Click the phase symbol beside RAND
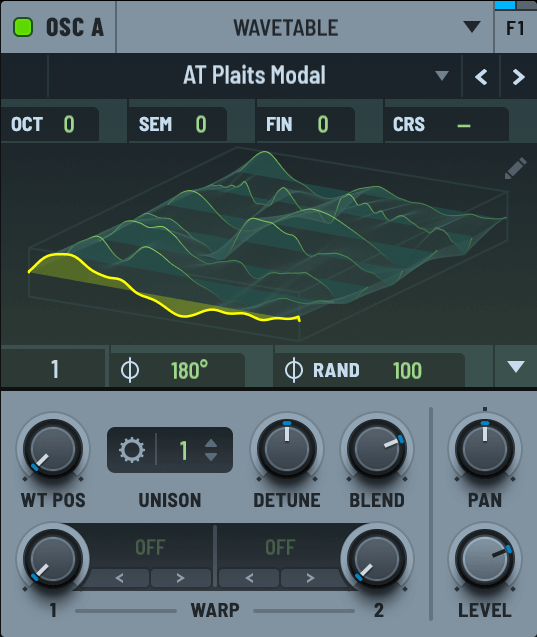 pos(294,370)
